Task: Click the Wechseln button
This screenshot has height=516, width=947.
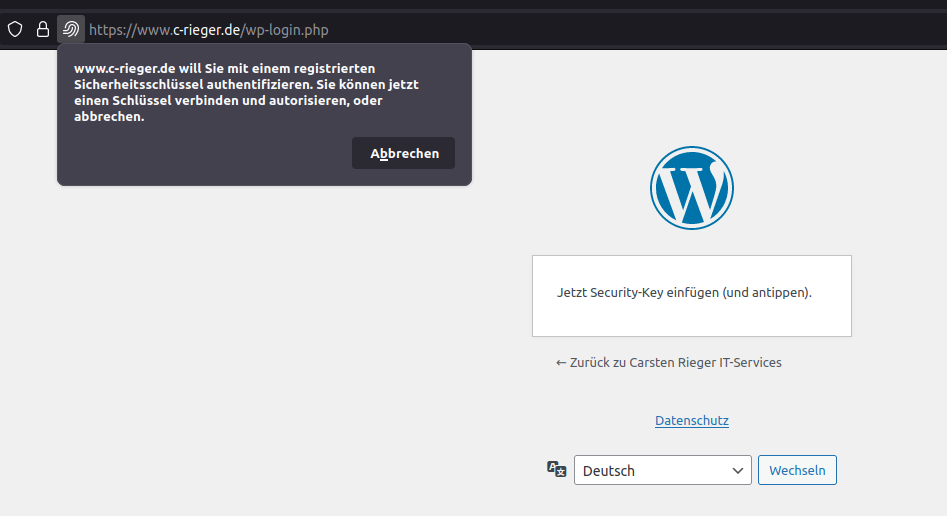Action: click(x=797, y=470)
